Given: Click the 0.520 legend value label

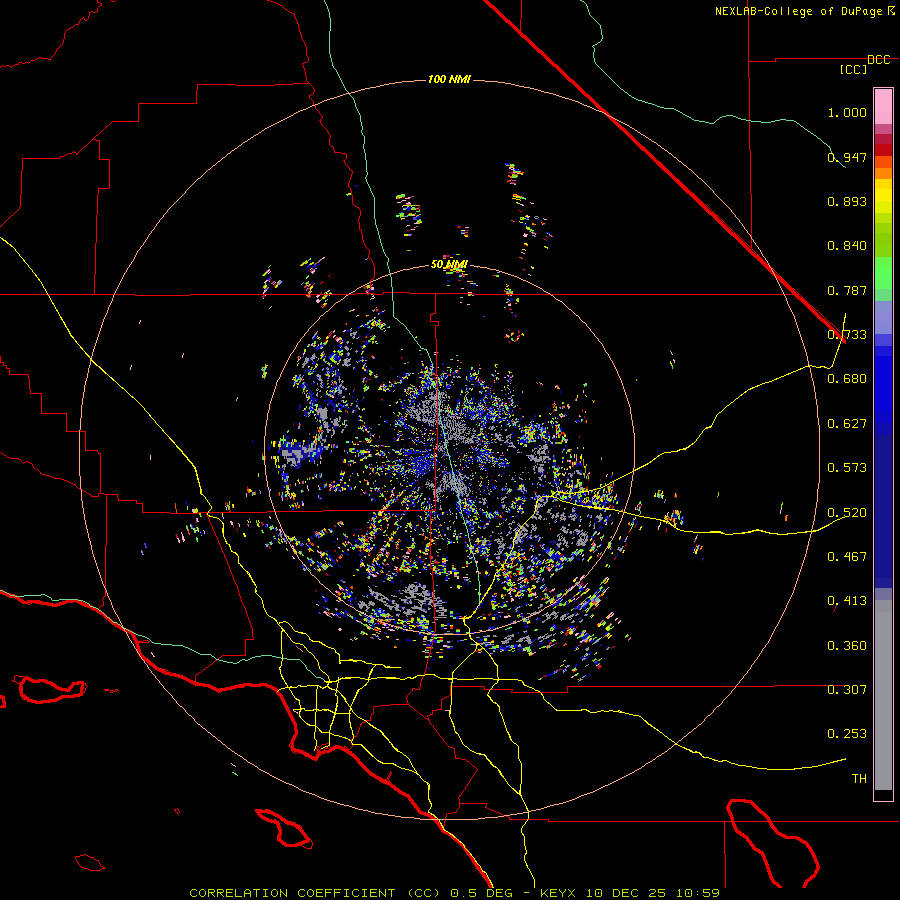Looking at the screenshot, I should click(846, 512).
